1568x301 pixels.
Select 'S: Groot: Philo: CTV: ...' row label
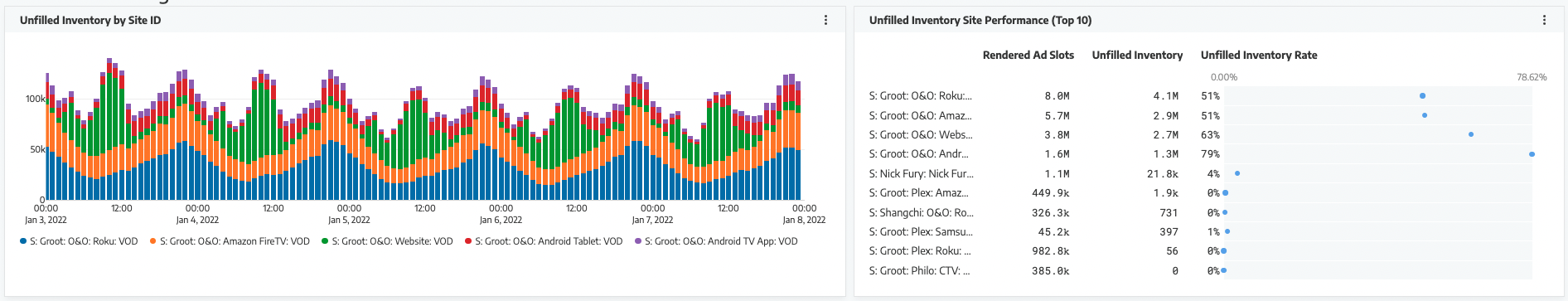coord(919,271)
